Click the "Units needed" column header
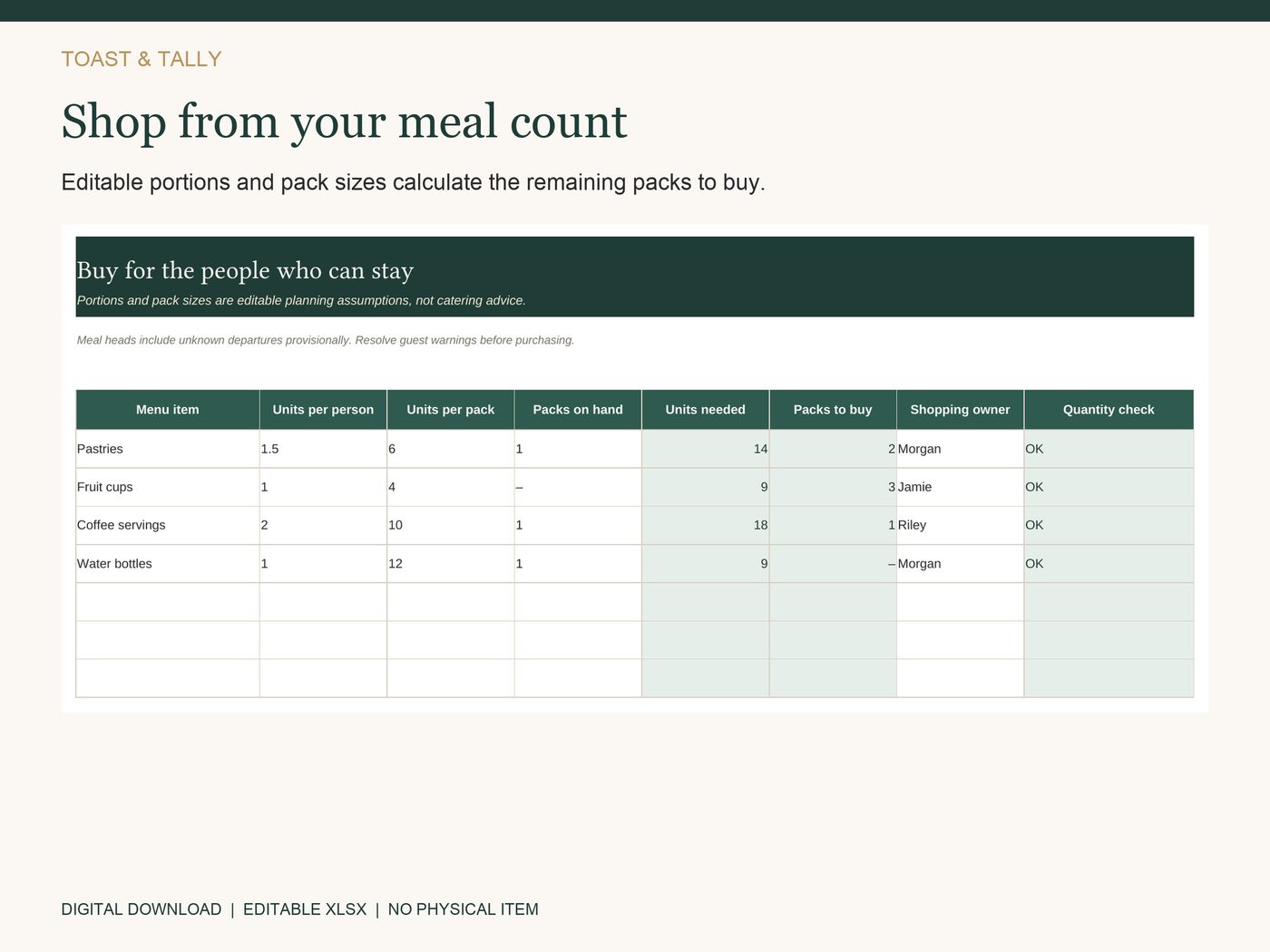Image resolution: width=1270 pixels, height=952 pixels. 706,410
